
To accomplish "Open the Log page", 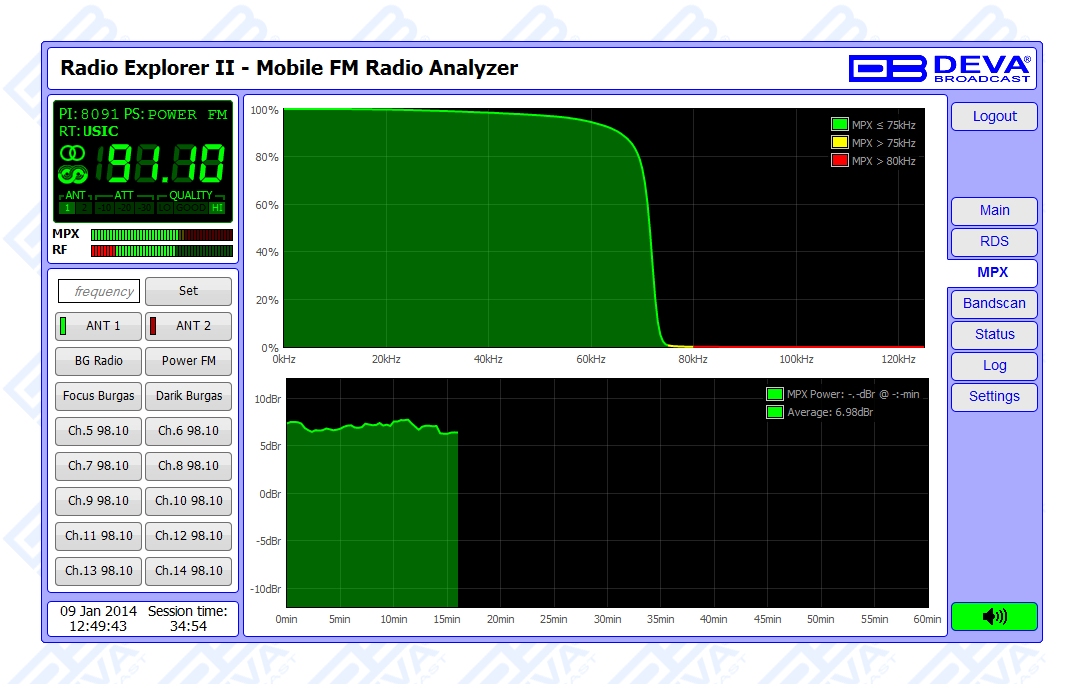I will tap(993, 366).
